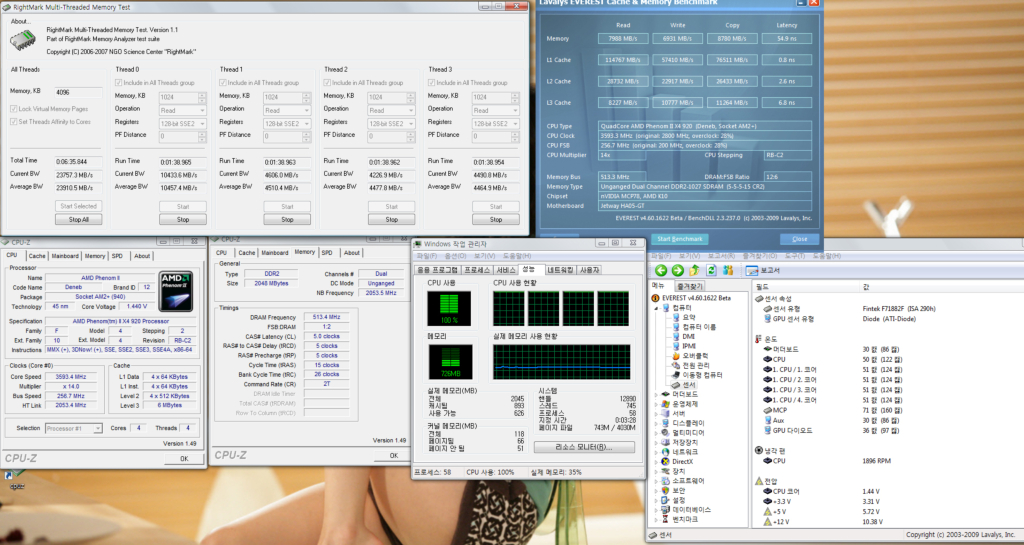Select EVEREST v4.60.1622 Beta root icon
The height and width of the screenshot is (545, 1024).
656,298
